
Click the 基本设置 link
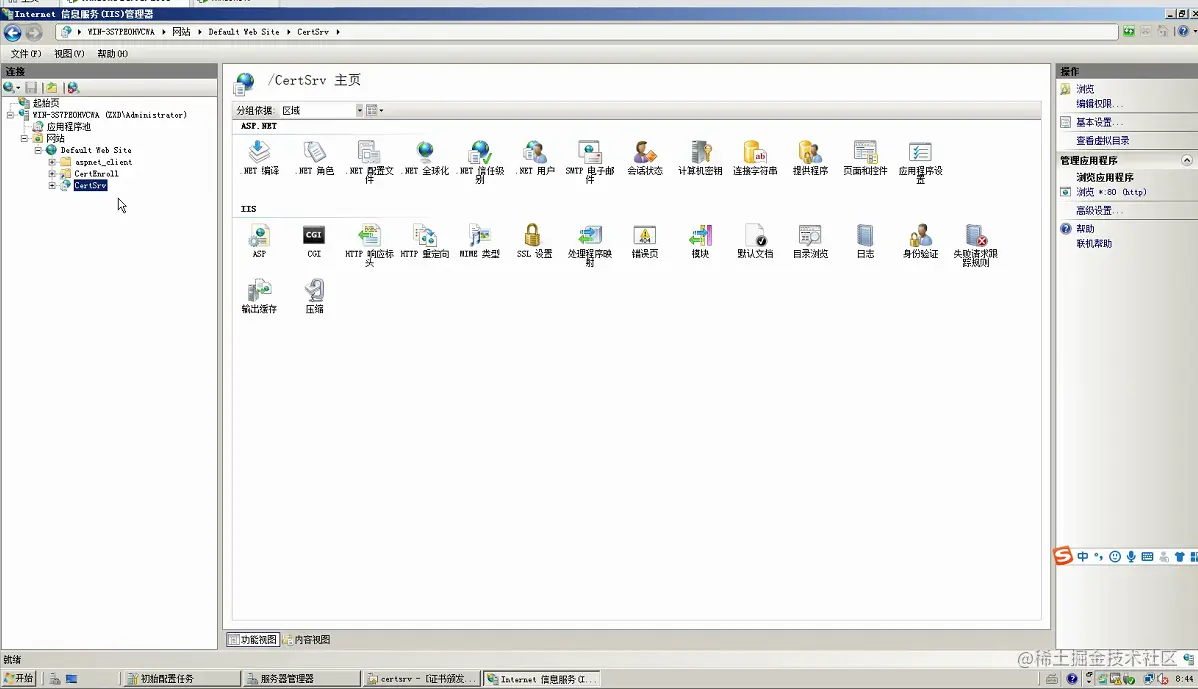pos(1099,122)
